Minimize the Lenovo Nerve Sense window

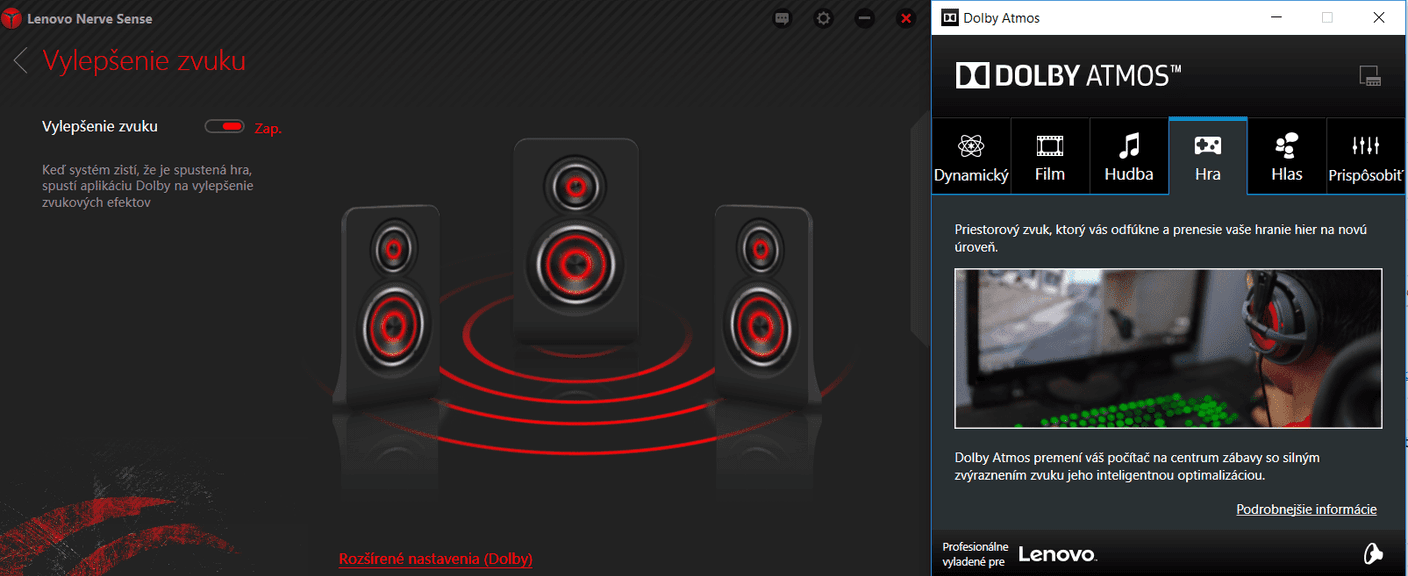point(865,18)
